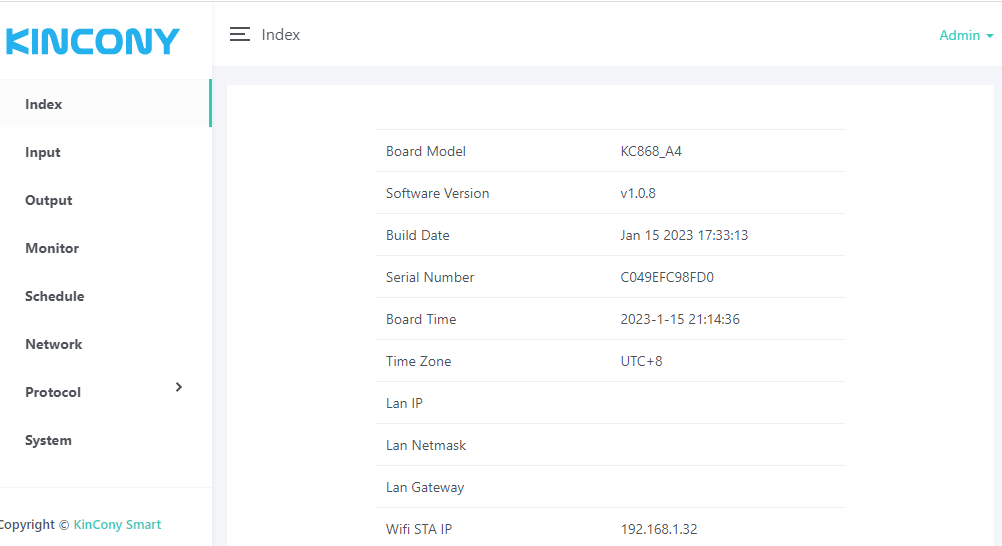
Task: Click the Index page title in header
Action: click(281, 35)
